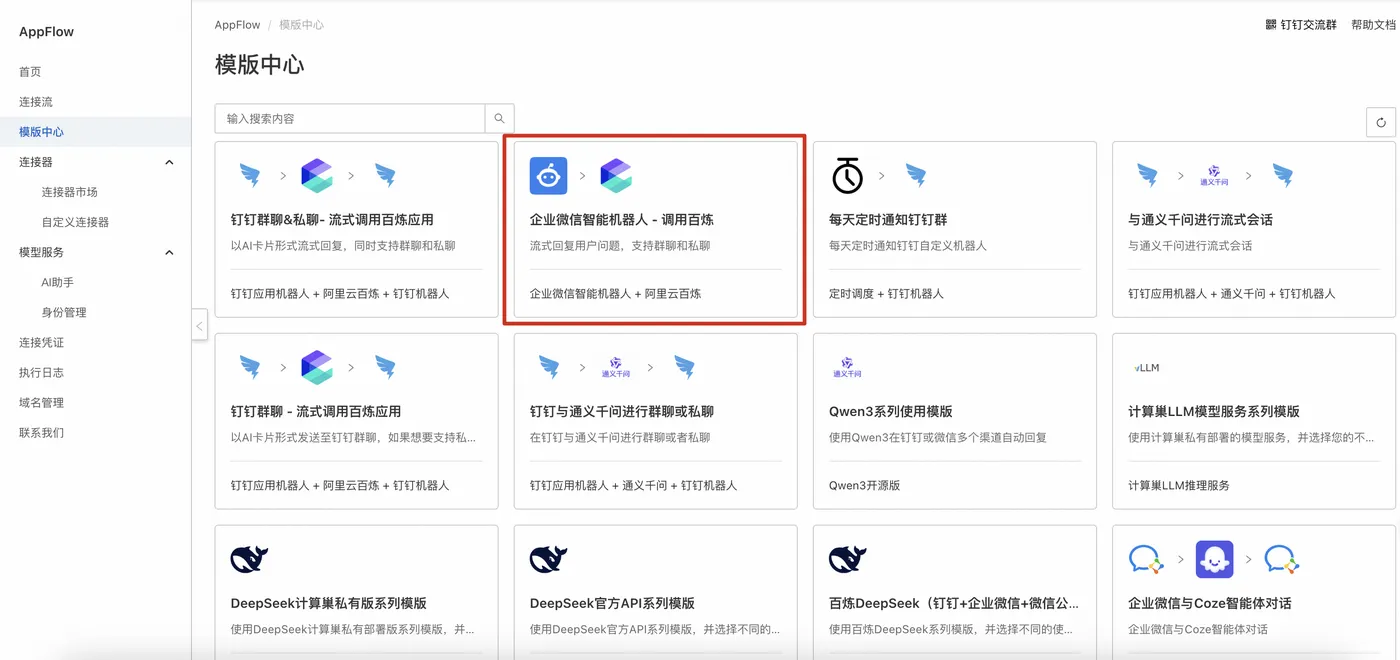Click the last WeCom chat icon in Coze card
Viewport: 1400px width, 660px height.
pyautogui.click(x=1282, y=560)
